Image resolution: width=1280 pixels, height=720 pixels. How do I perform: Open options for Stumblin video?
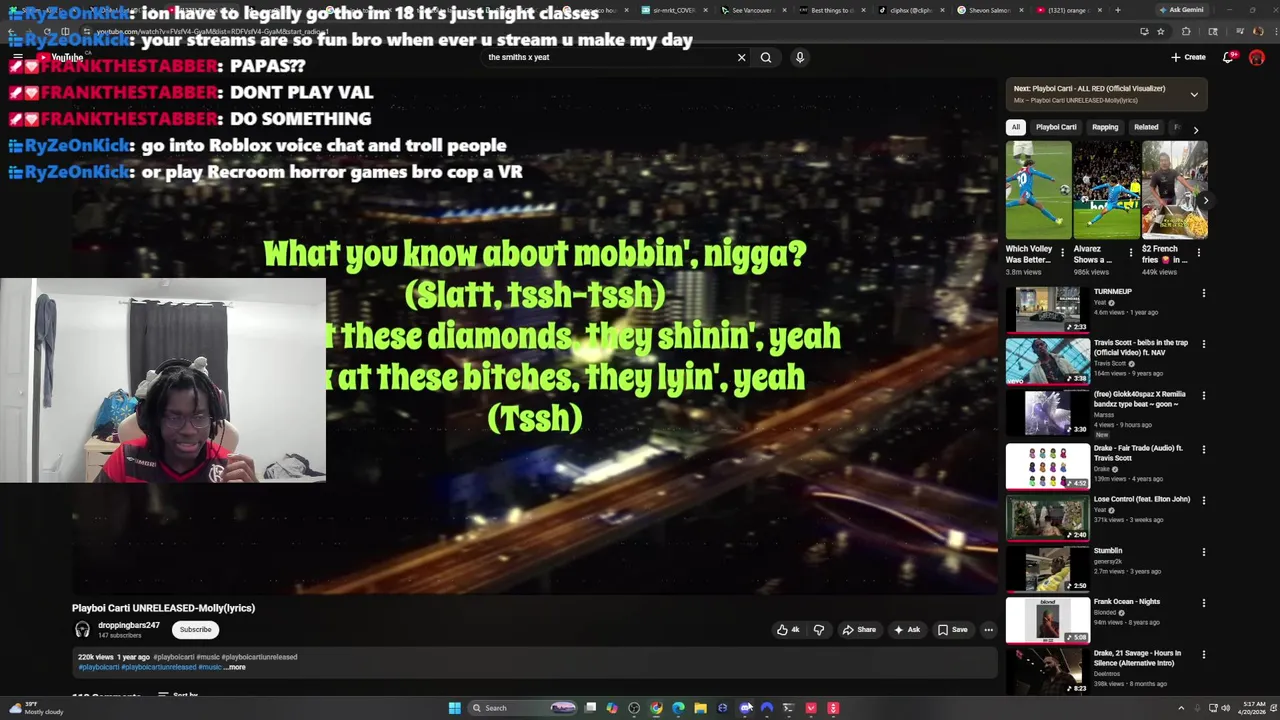[x=1204, y=552]
